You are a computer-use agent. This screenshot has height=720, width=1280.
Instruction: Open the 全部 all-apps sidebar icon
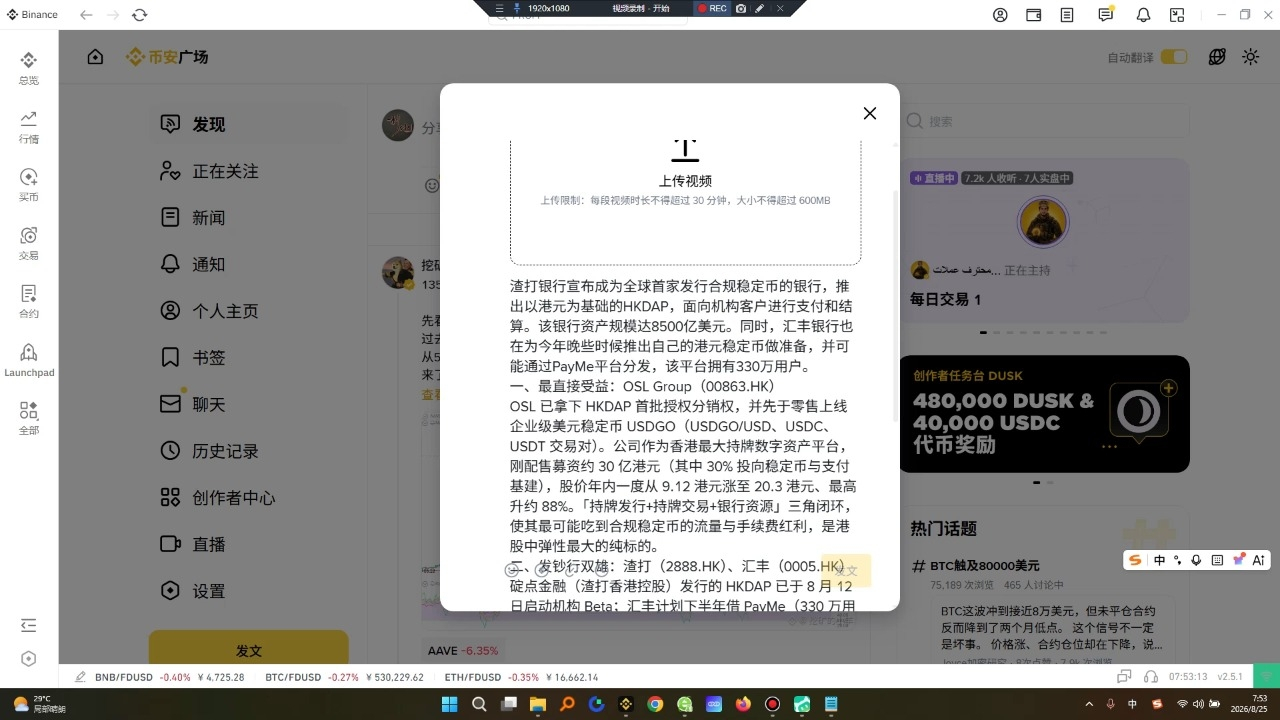click(28, 418)
